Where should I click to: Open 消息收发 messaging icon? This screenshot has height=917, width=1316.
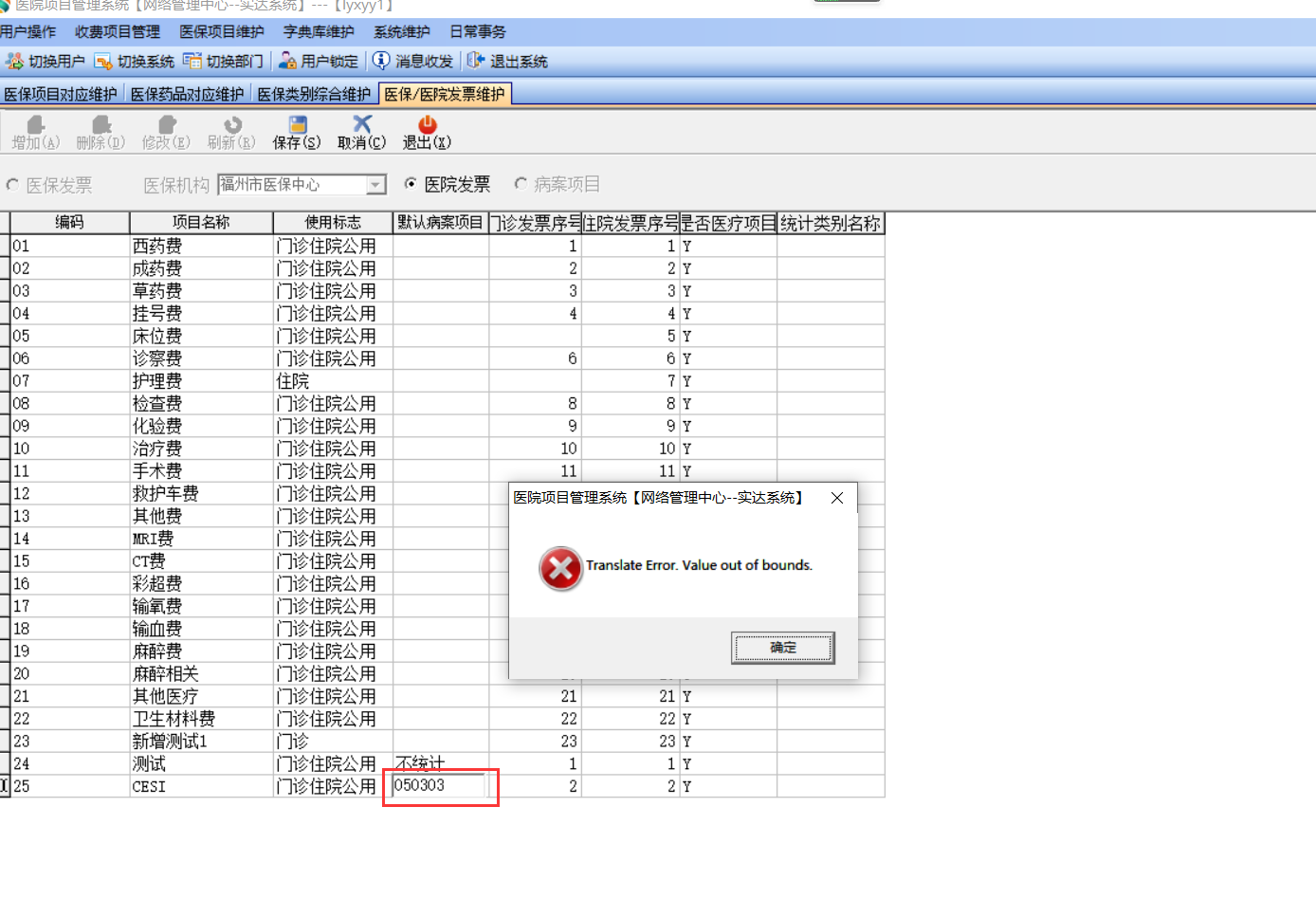pos(412,62)
